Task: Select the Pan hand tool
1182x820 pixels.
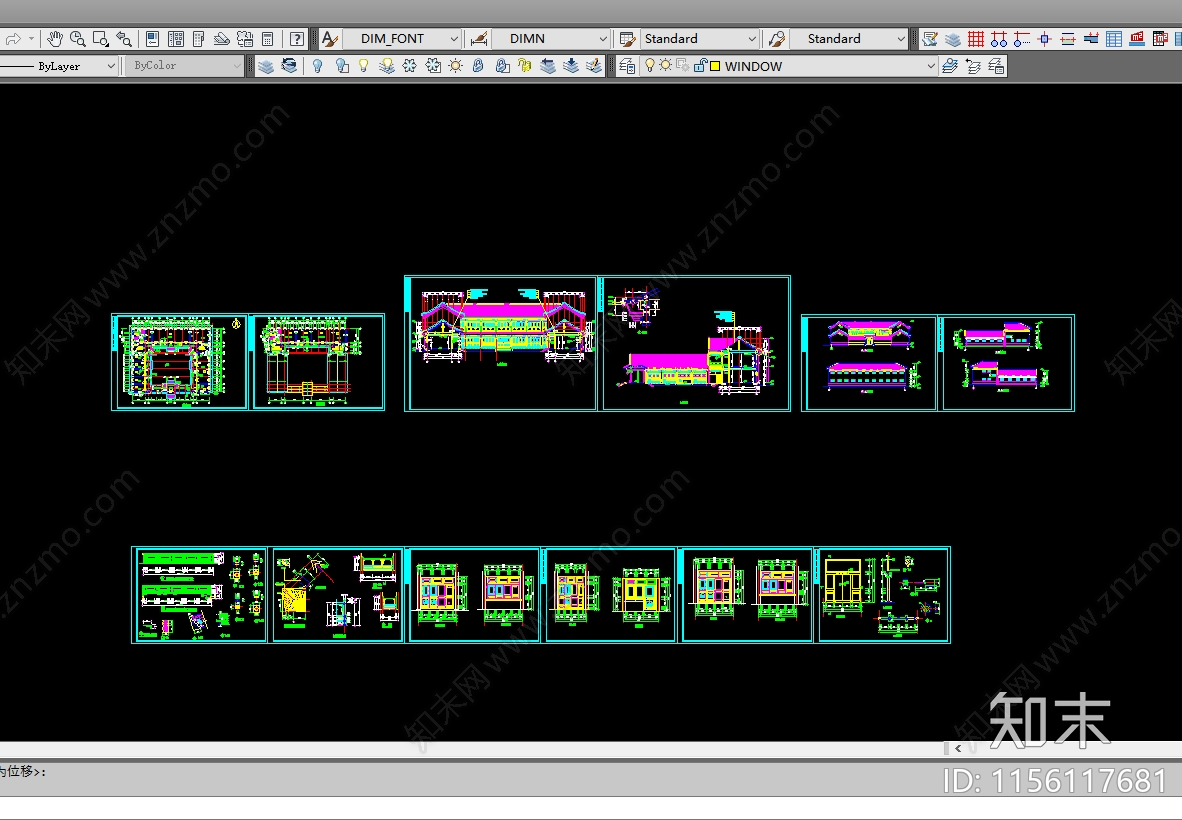Action: [54, 38]
